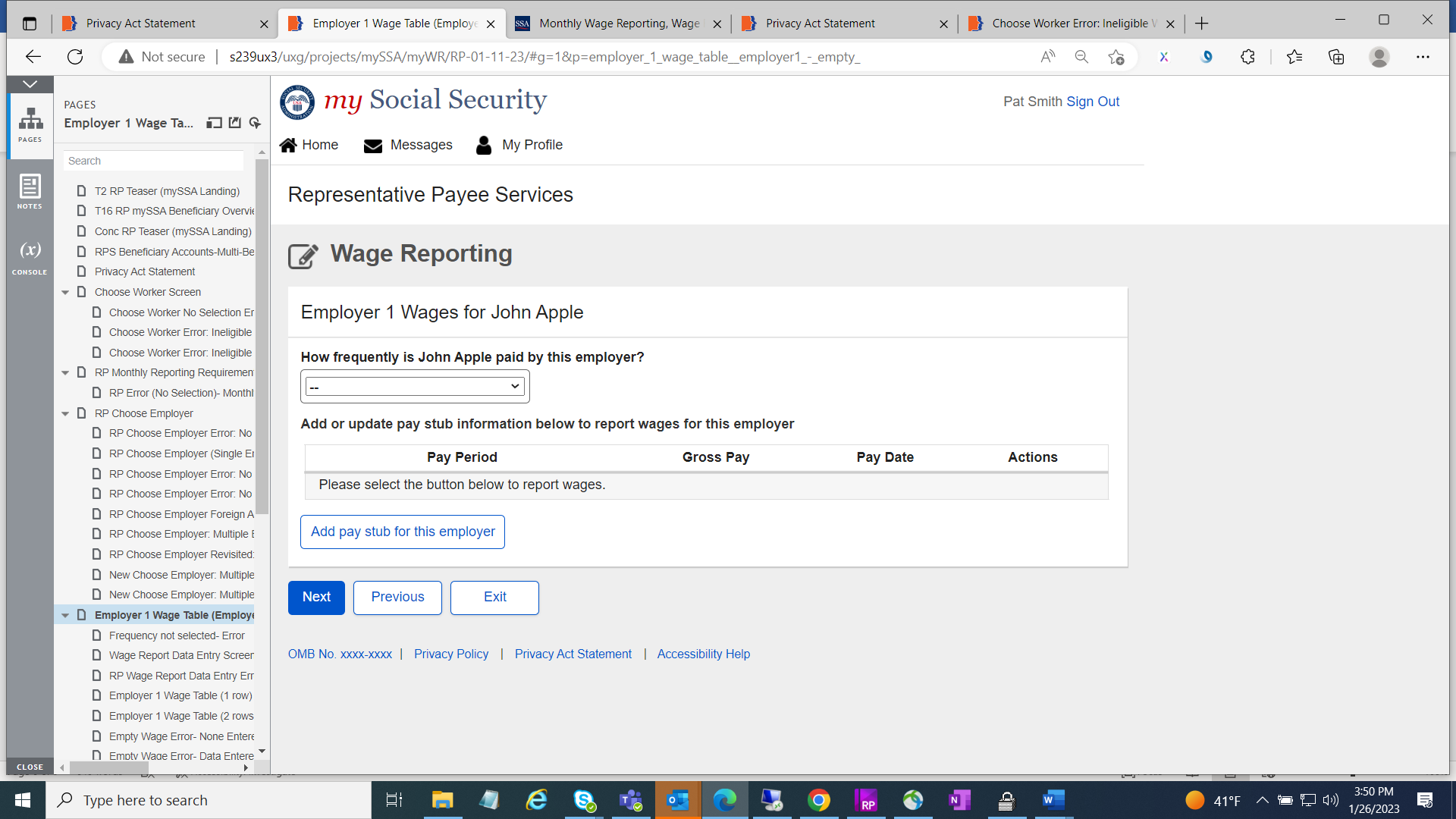The image size is (1456, 819).
Task: Open the pay frequency dropdown
Action: pos(415,387)
